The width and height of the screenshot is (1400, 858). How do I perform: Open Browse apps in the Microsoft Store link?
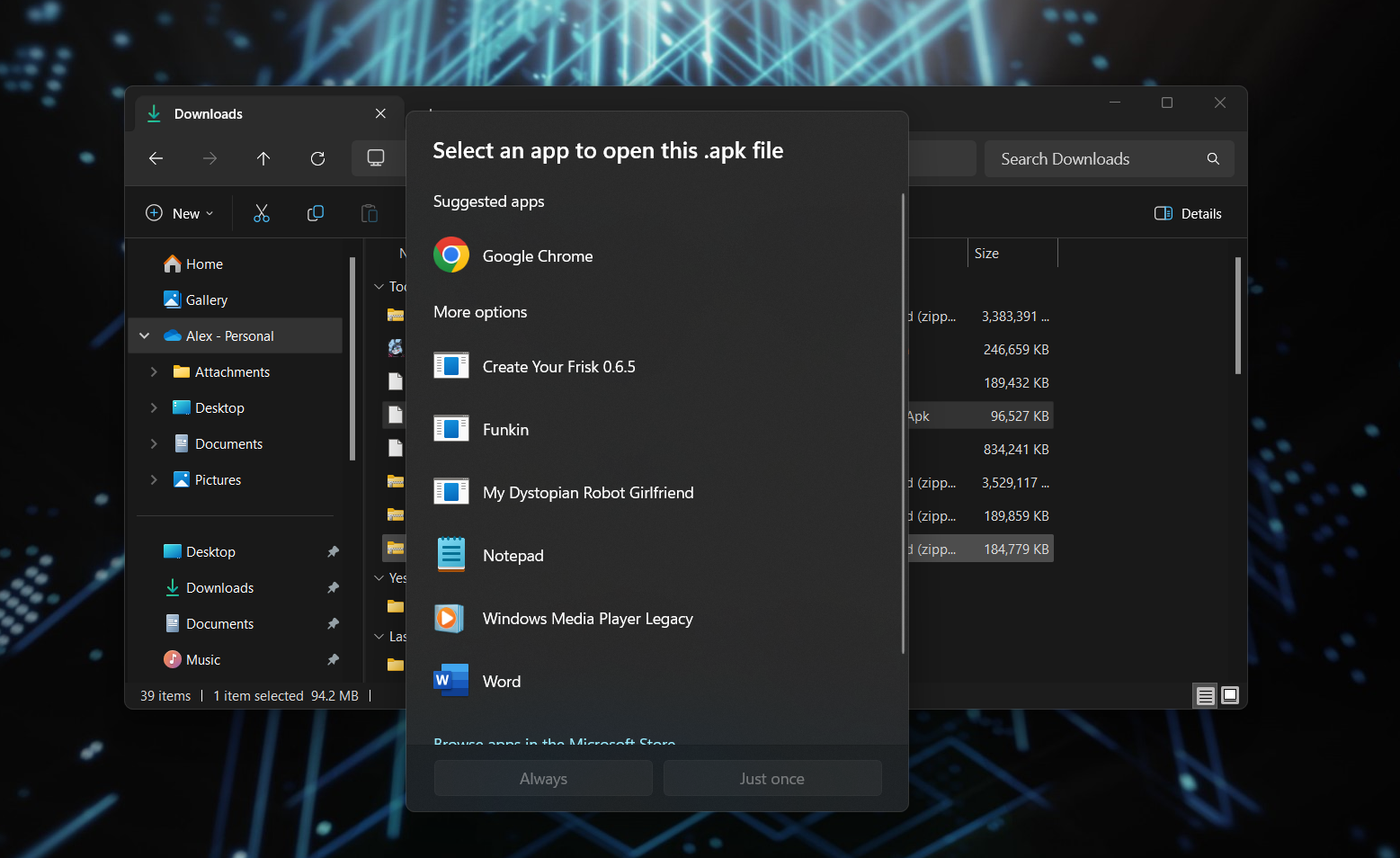pos(555,741)
